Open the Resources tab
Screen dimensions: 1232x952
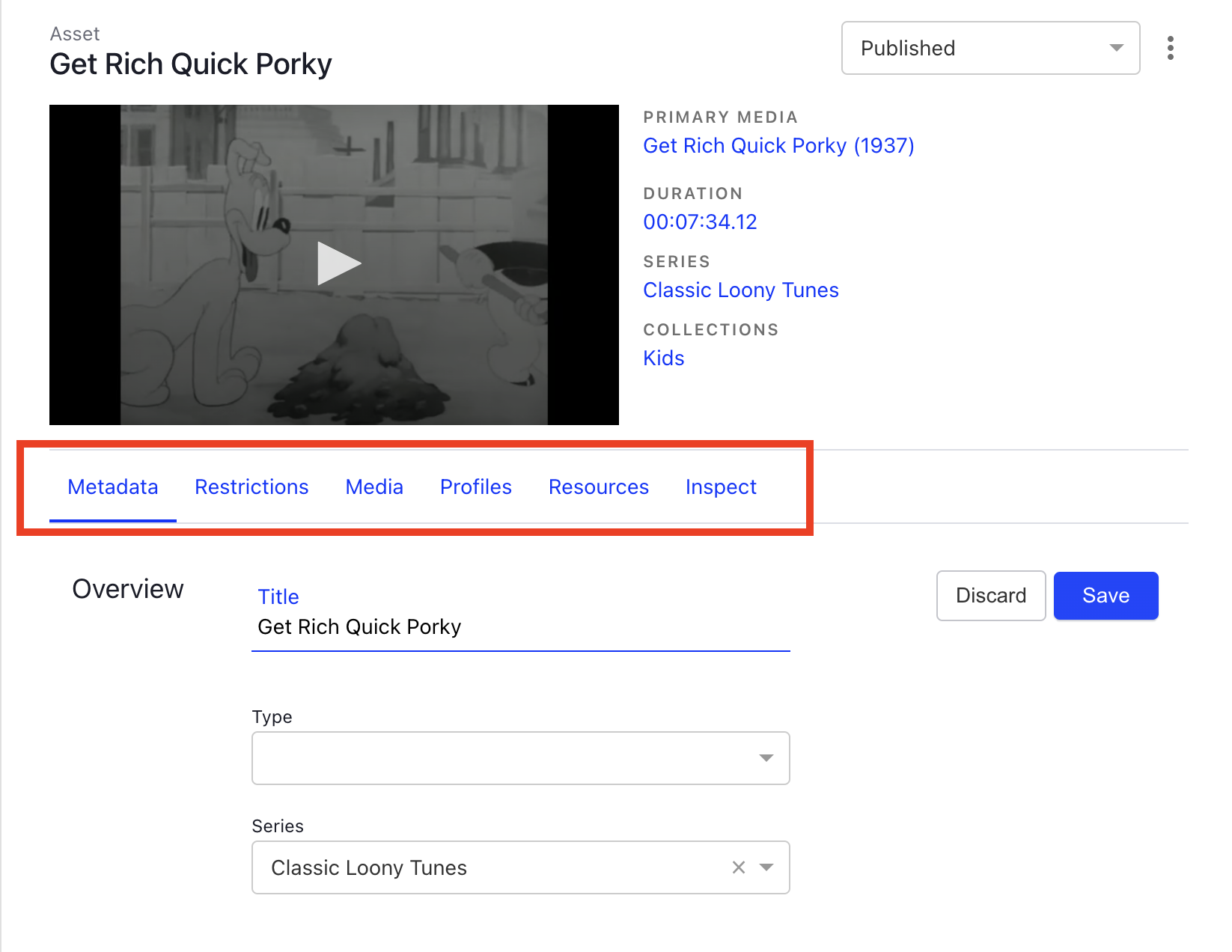(599, 487)
